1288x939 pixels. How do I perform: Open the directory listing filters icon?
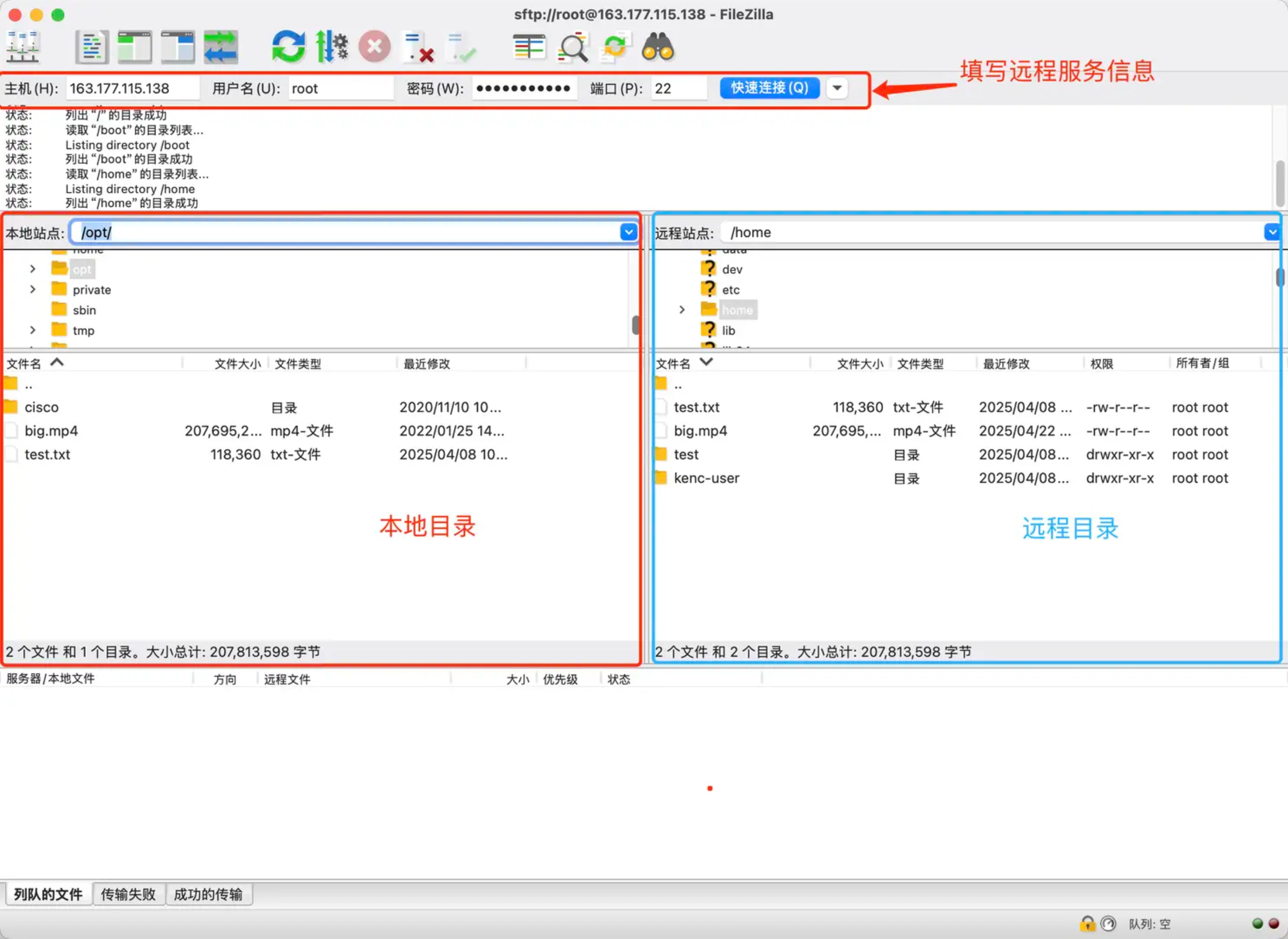[529, 47]
